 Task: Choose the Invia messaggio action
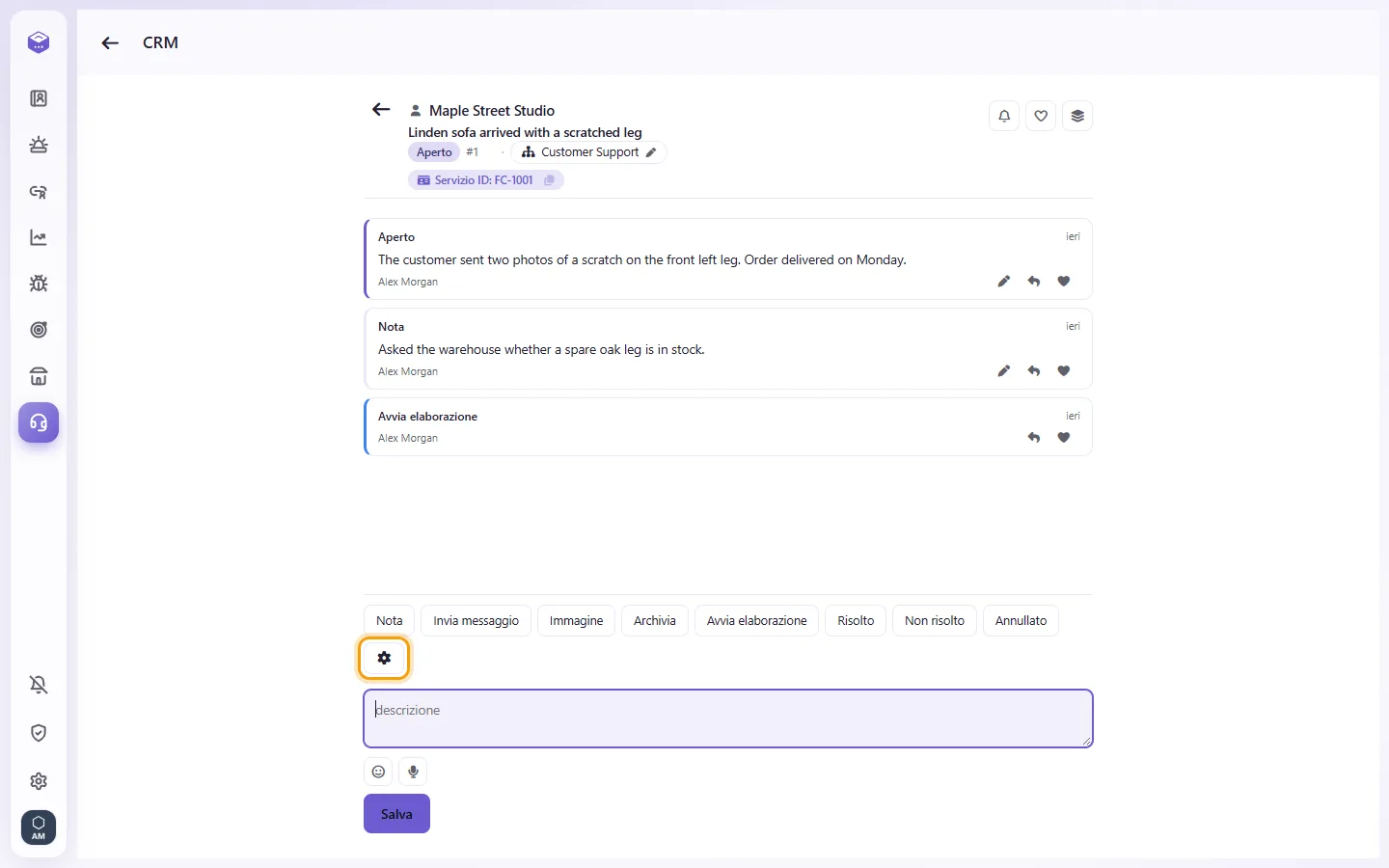[476, 621]
